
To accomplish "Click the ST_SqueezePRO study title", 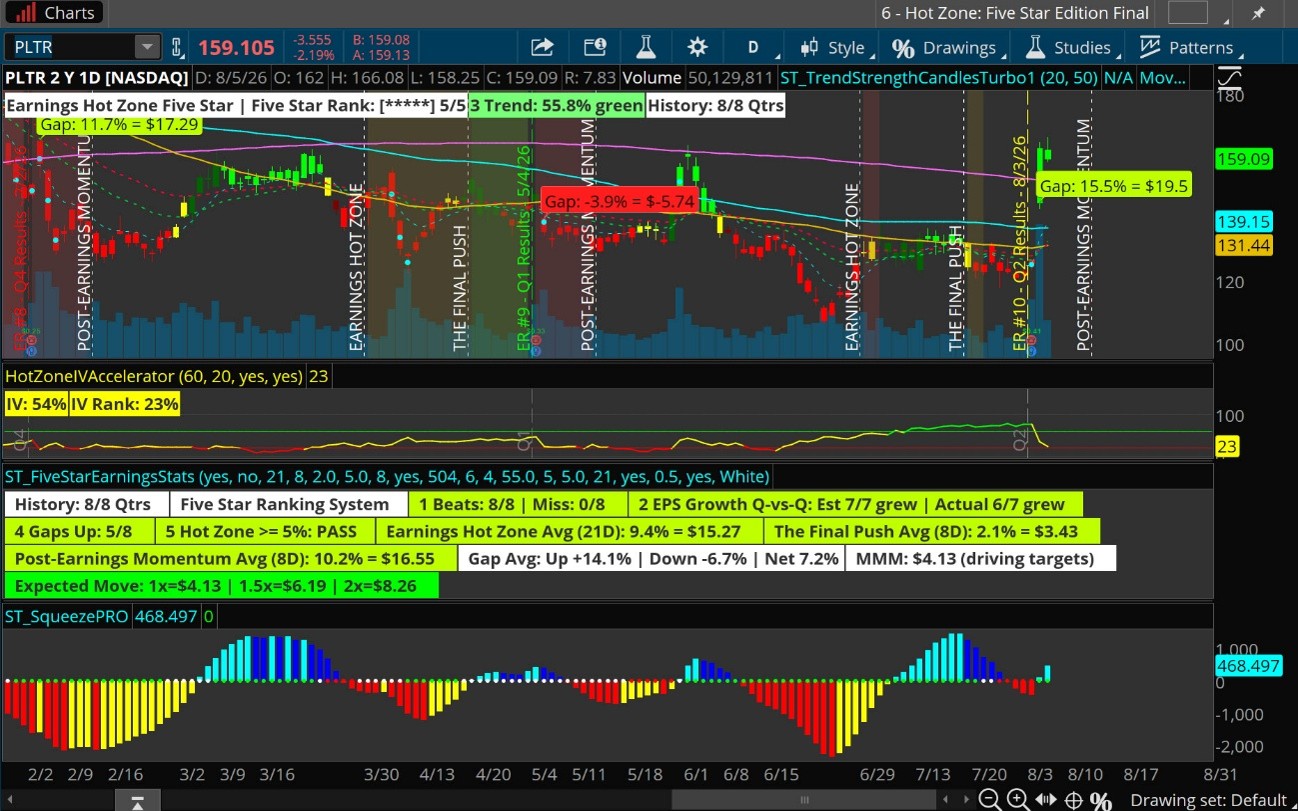I will [x=66, y=616].
